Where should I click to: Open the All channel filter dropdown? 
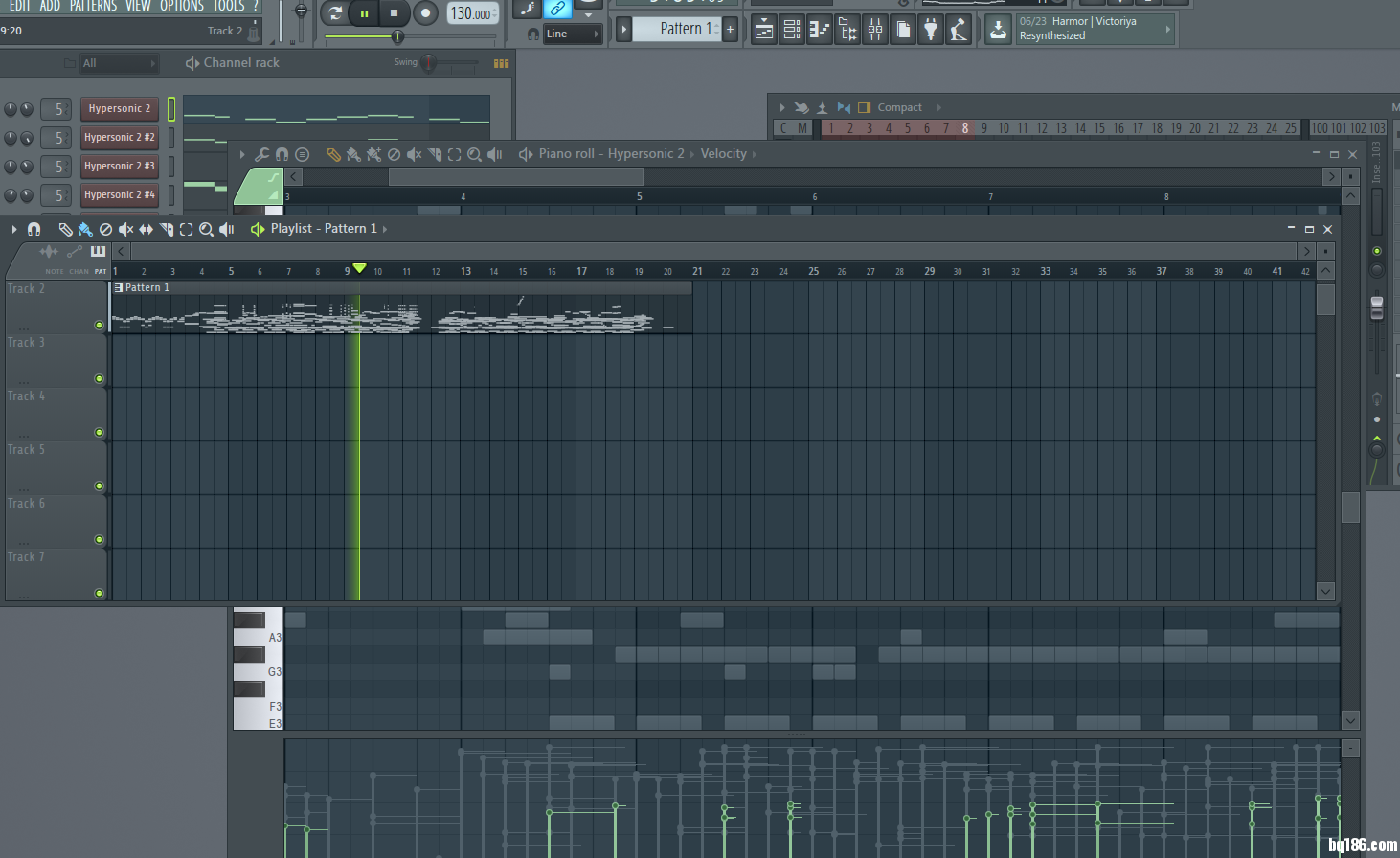pos(119,63)
